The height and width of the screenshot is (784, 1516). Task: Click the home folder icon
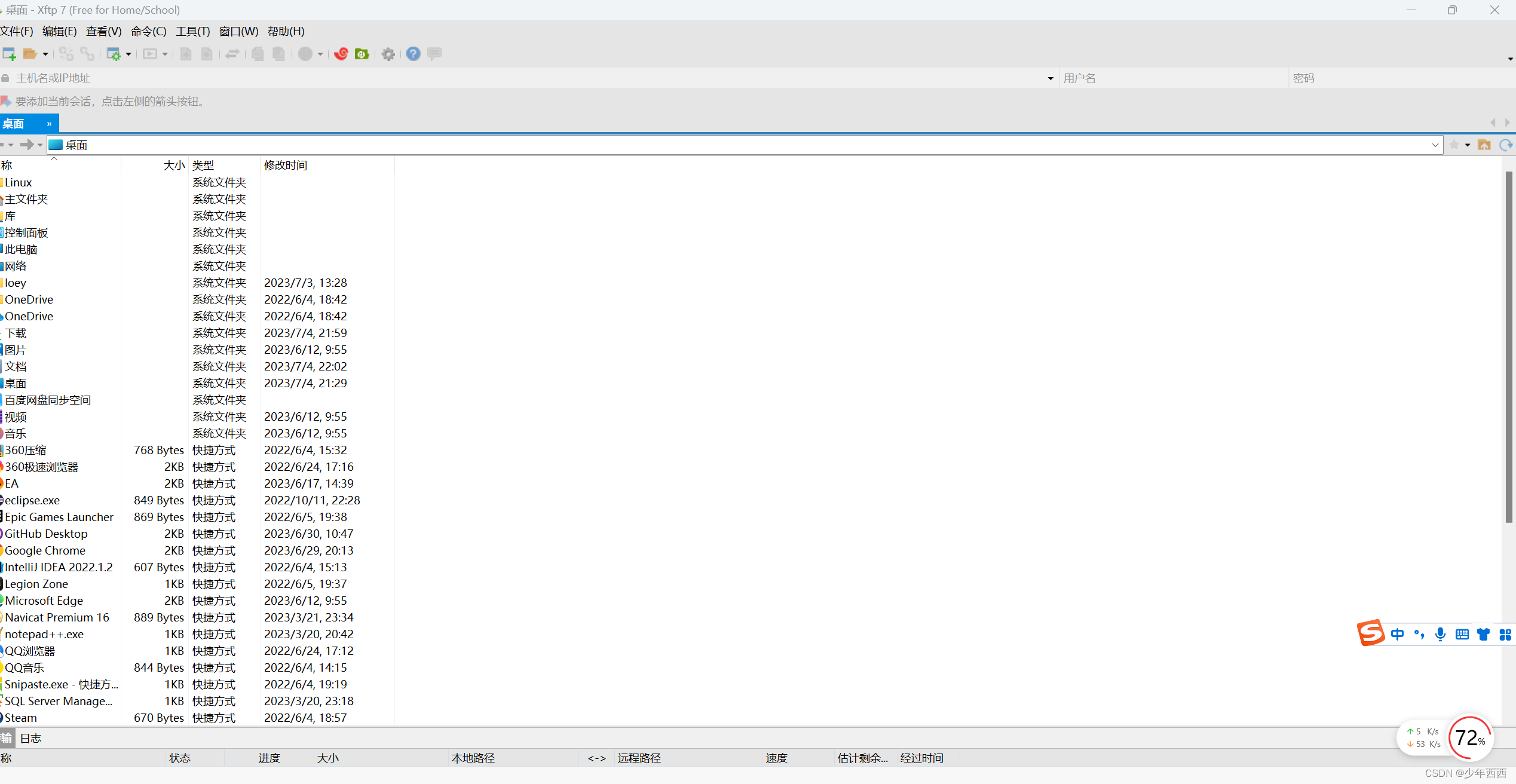tap(1484, 145)
